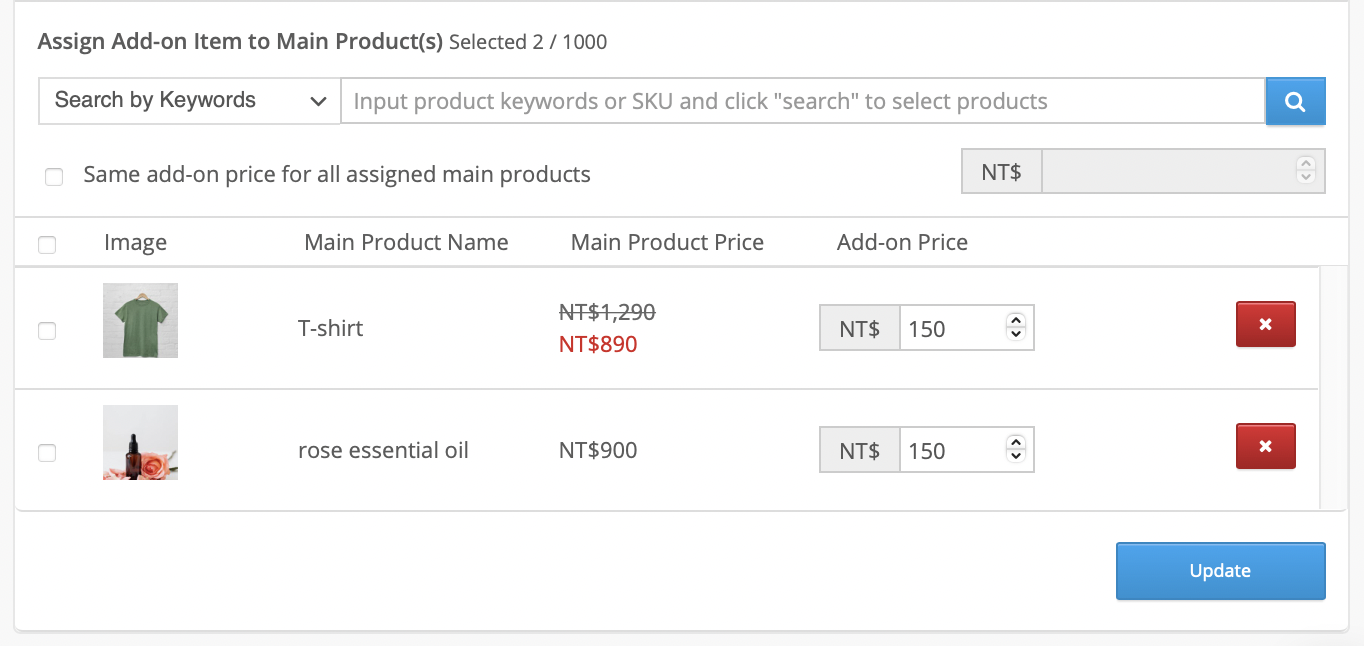
Task: Decrease T-shirt add-on price with the down arrow
Action: pyautogui.click(x=1016, y=334)
